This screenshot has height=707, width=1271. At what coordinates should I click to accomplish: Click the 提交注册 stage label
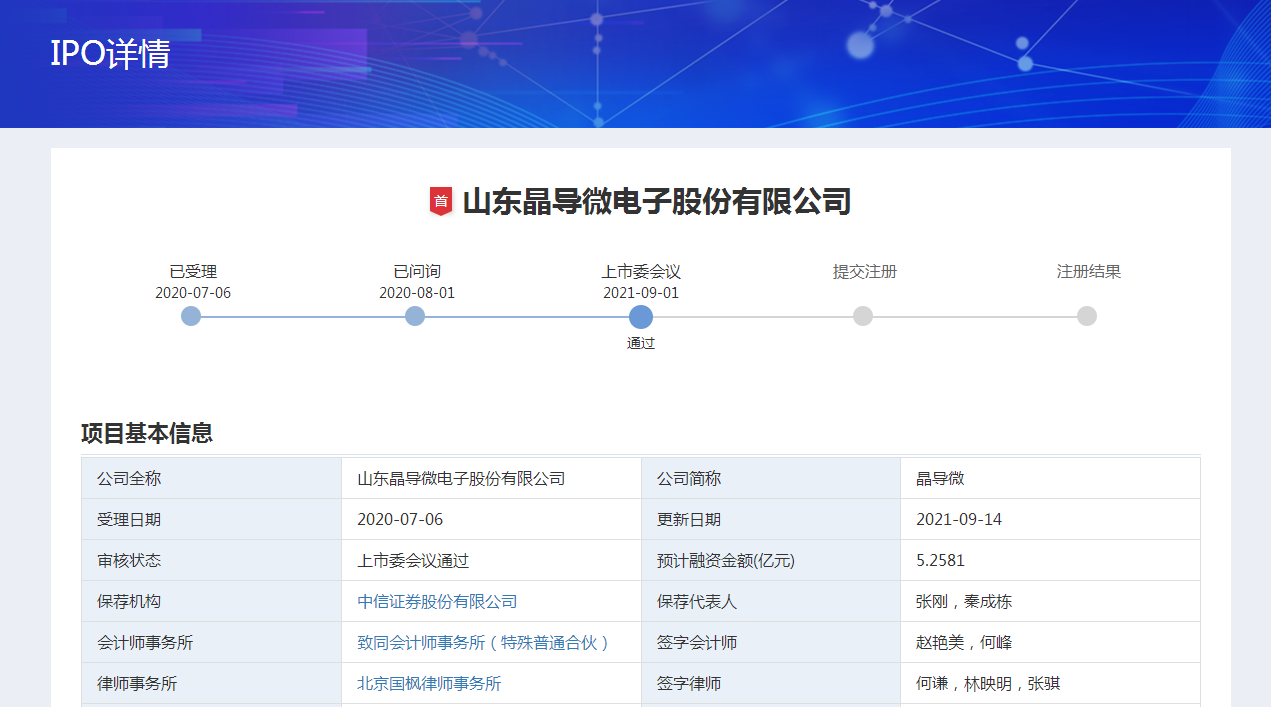point(865,272)
